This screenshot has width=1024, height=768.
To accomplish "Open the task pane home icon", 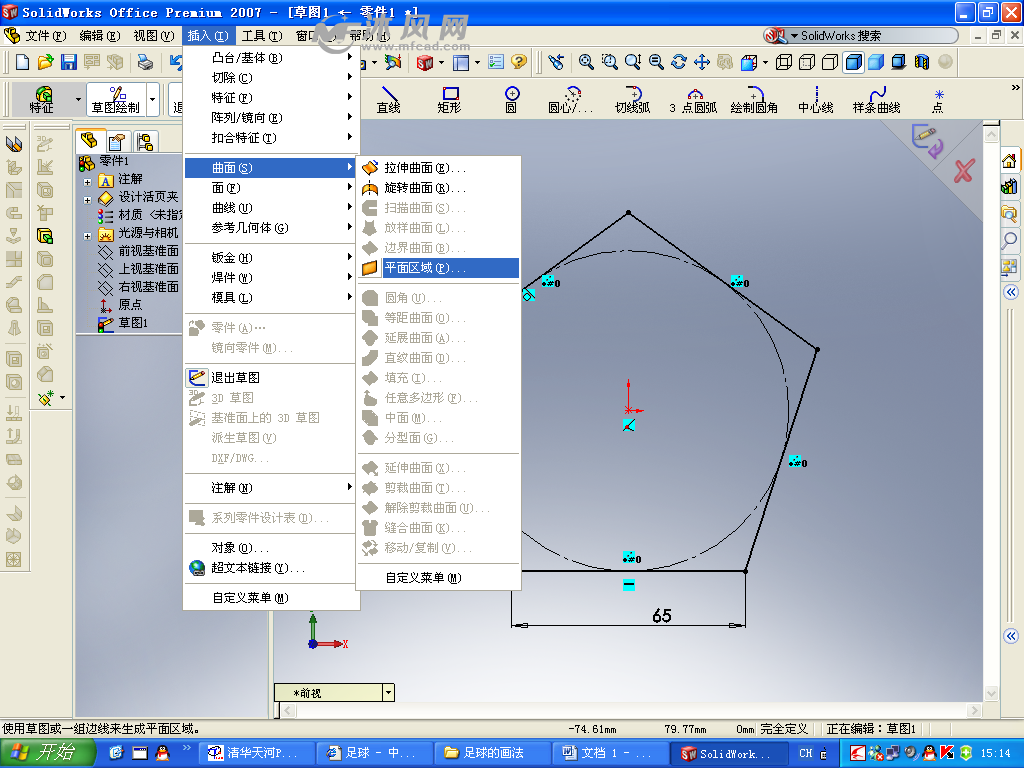I will point(1009,160).
